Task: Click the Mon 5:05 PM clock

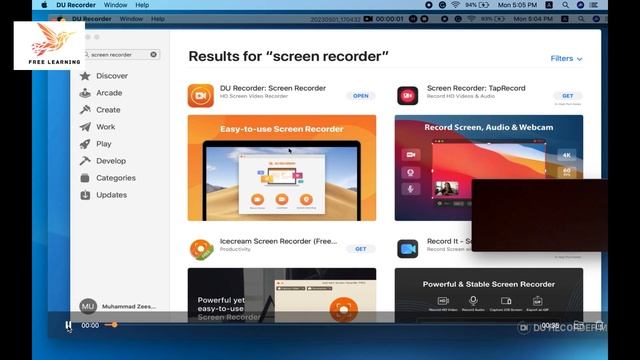Action: (517, 5)
